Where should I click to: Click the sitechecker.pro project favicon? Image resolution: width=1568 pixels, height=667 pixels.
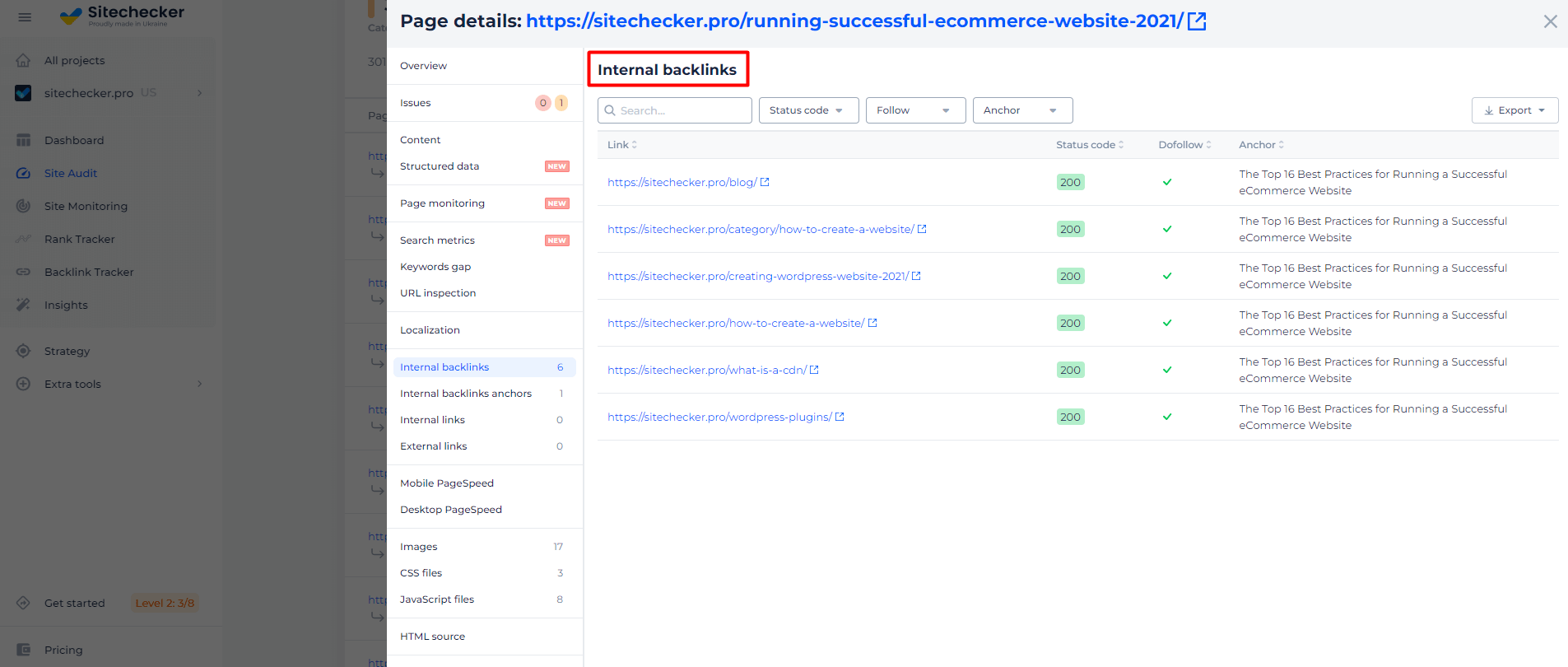tap(23, 93)
